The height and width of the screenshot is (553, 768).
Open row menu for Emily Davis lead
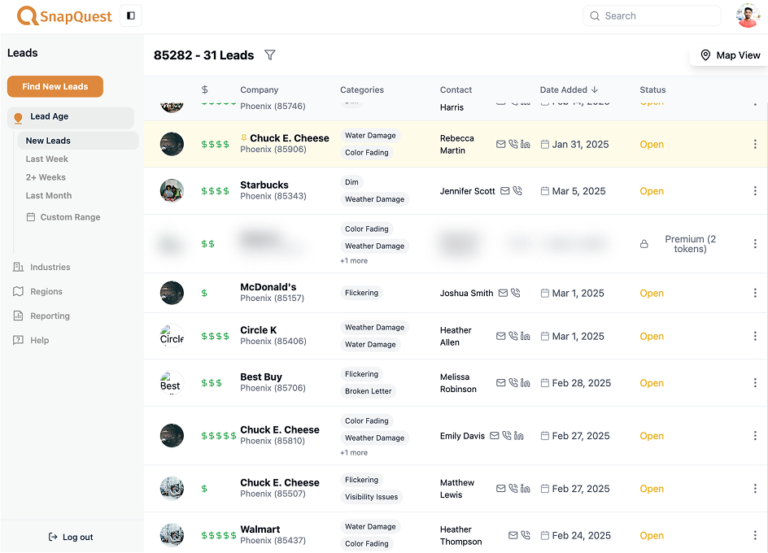click(x=755, y=435)
